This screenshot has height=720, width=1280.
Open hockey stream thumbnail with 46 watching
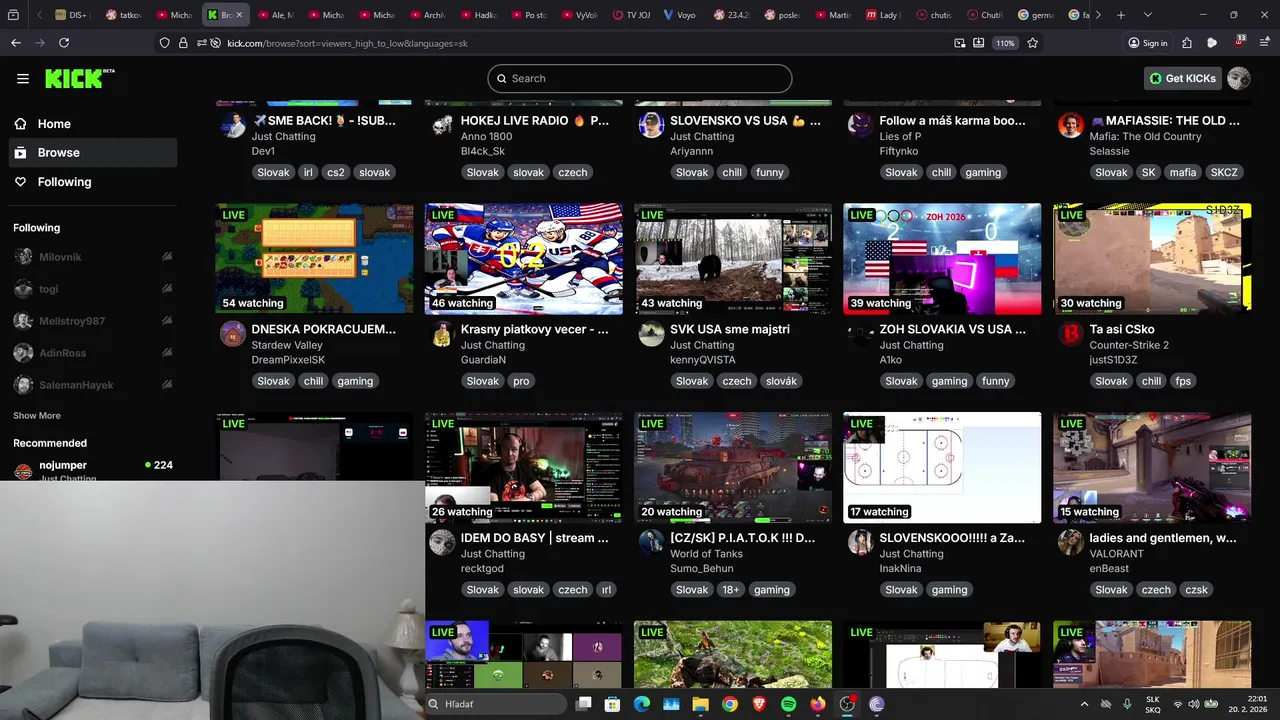523,259
